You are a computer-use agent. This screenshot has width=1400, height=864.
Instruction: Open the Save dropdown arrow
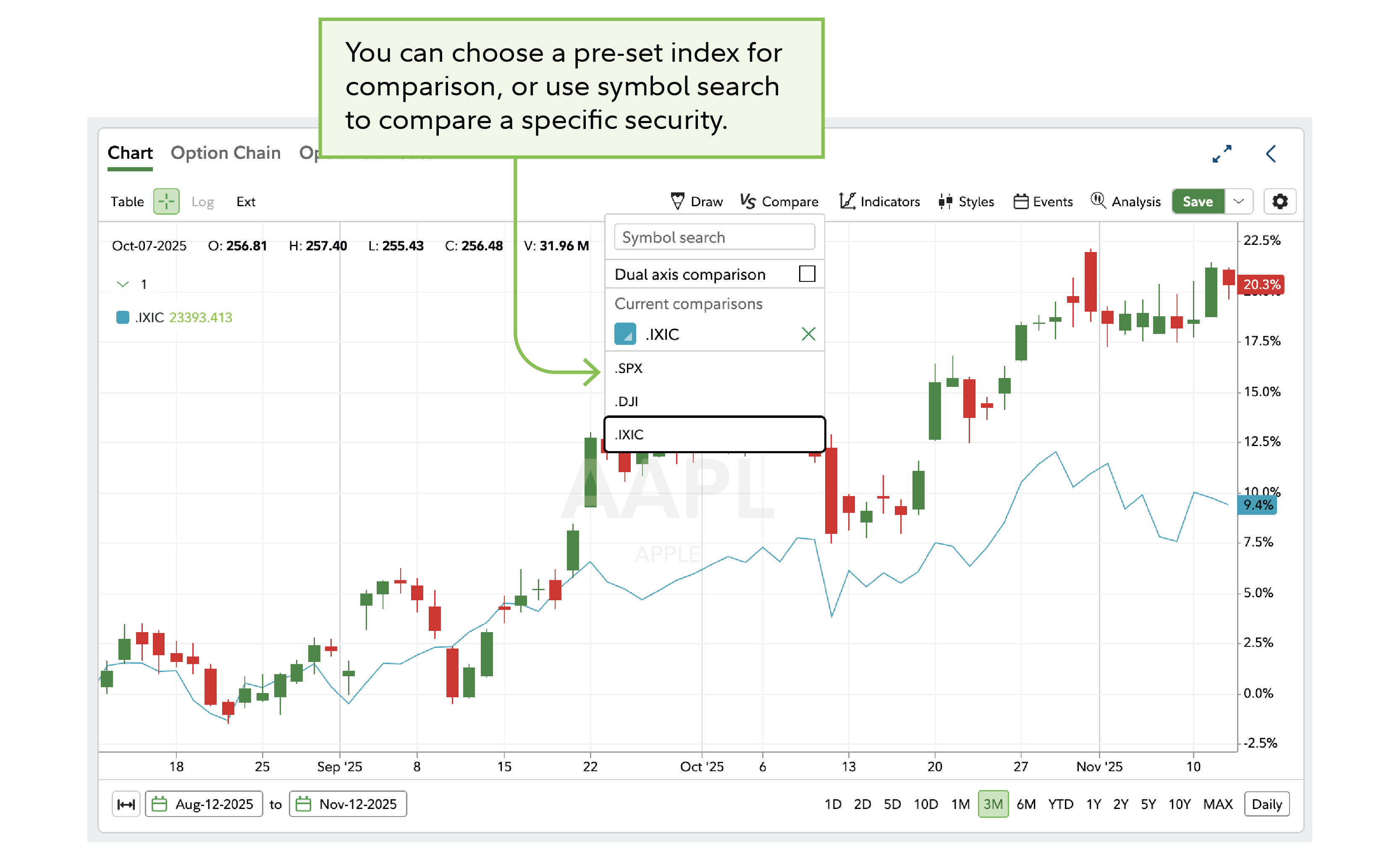pos(1240,201)
